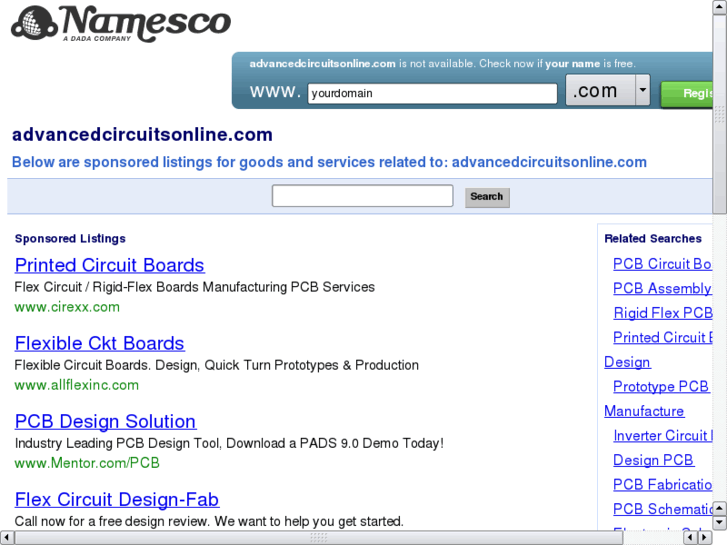Select Rigid Flex PCB related search
The height and width of the screenshot is (545, 727).
coord(662,313)
